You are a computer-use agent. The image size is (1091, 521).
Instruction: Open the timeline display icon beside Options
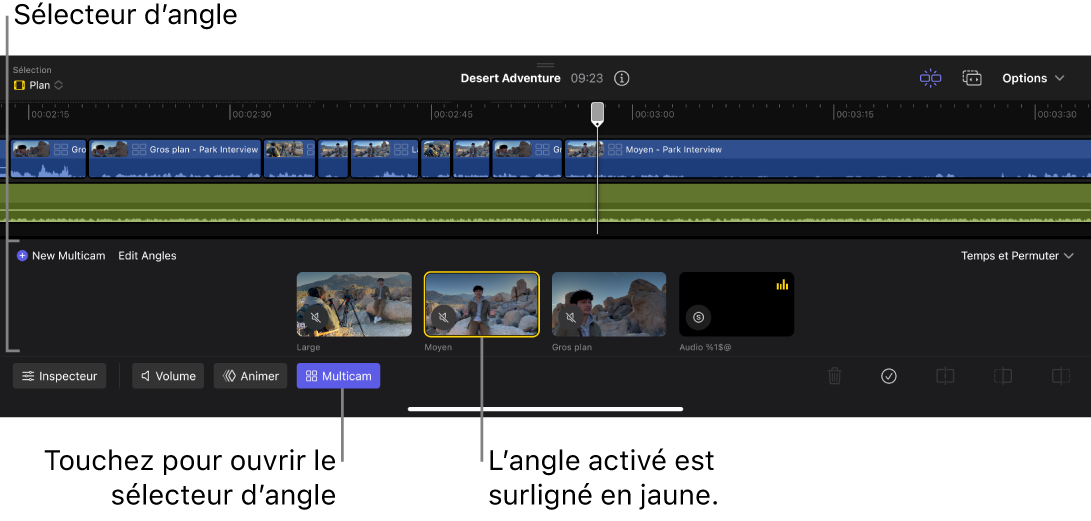(x=972, y=78)
